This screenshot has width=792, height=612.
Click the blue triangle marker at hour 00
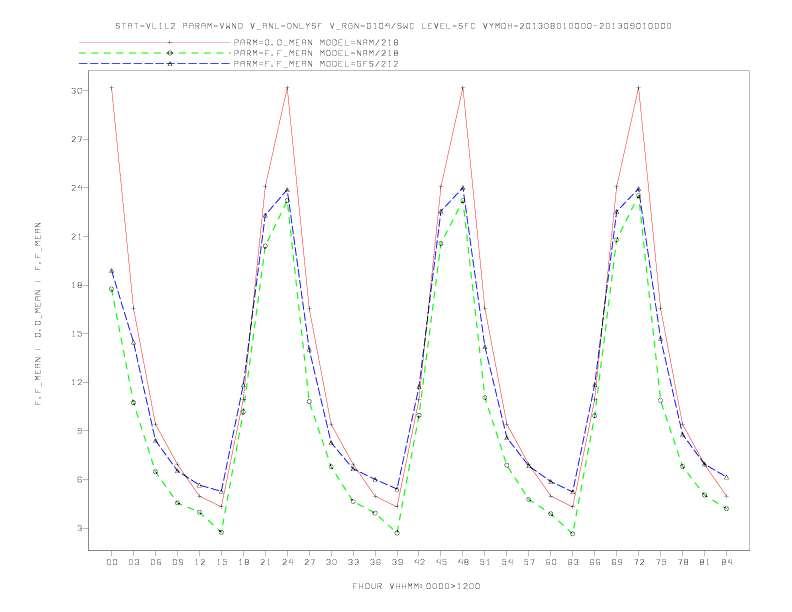tap(112, 271)
